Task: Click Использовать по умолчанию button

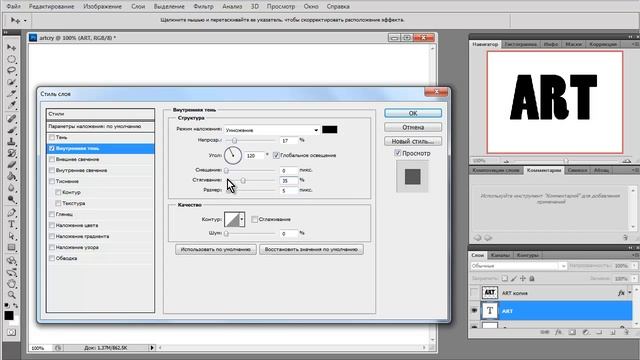Action: (x=216, y=249)
